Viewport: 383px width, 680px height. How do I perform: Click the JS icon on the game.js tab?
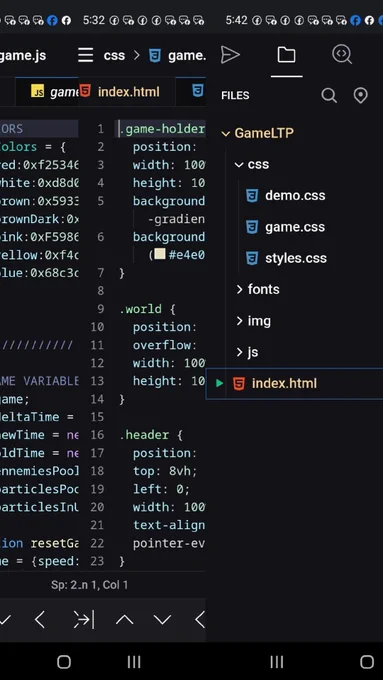37,91
